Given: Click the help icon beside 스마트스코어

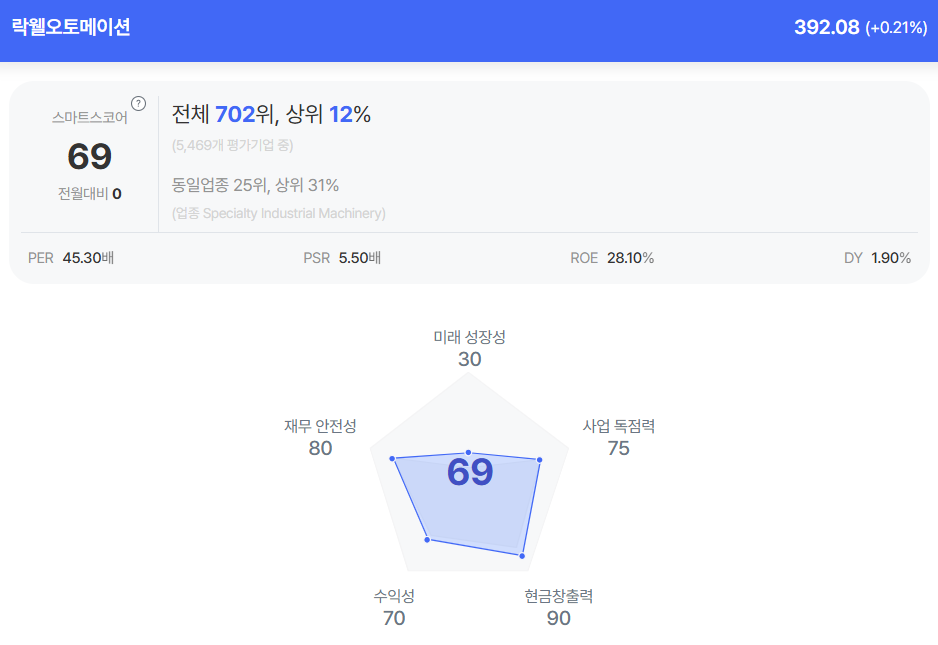Looking at the screenshot, I should point(139,103).
